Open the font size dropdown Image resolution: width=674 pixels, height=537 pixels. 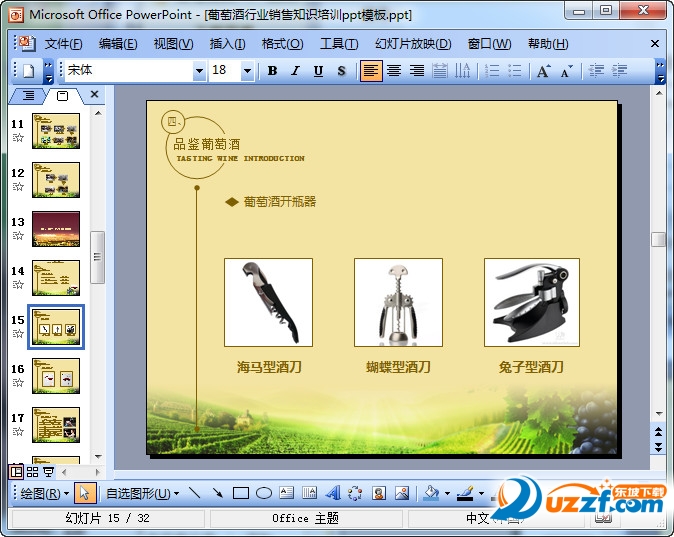(x=247, y=71)
